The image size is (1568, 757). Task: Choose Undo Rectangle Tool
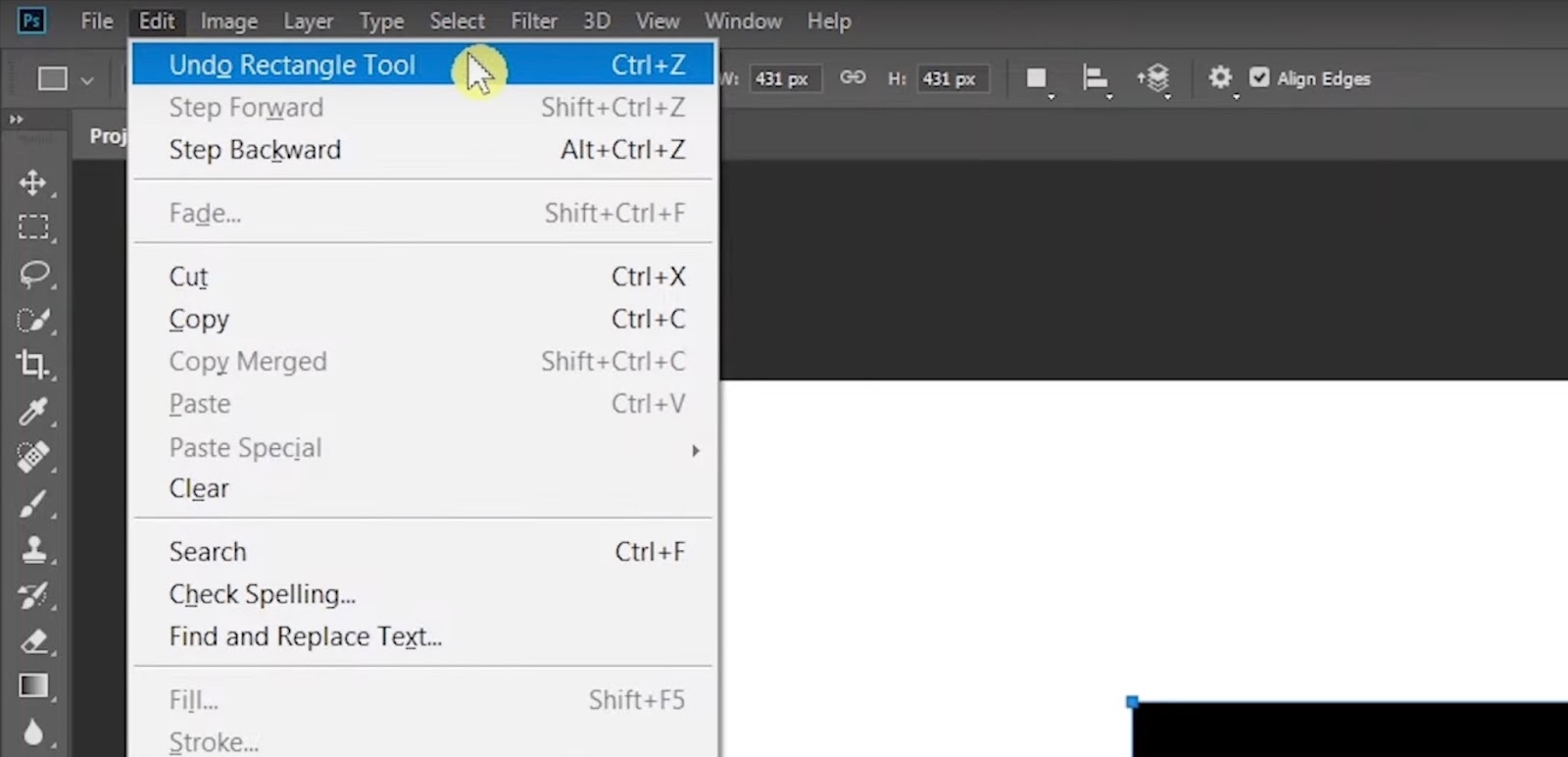423,65
